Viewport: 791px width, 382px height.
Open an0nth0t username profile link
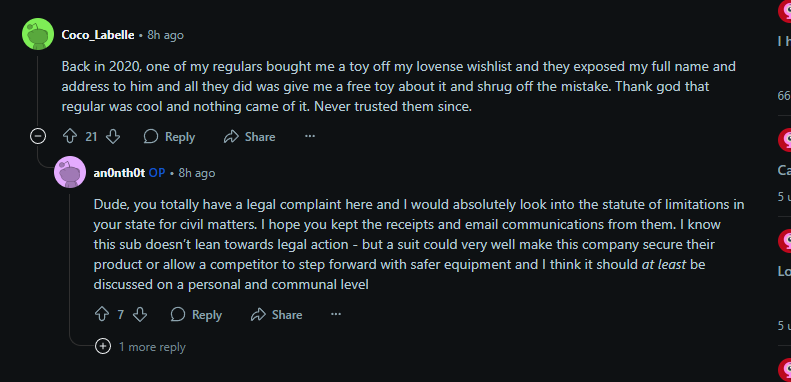(120, 173)
